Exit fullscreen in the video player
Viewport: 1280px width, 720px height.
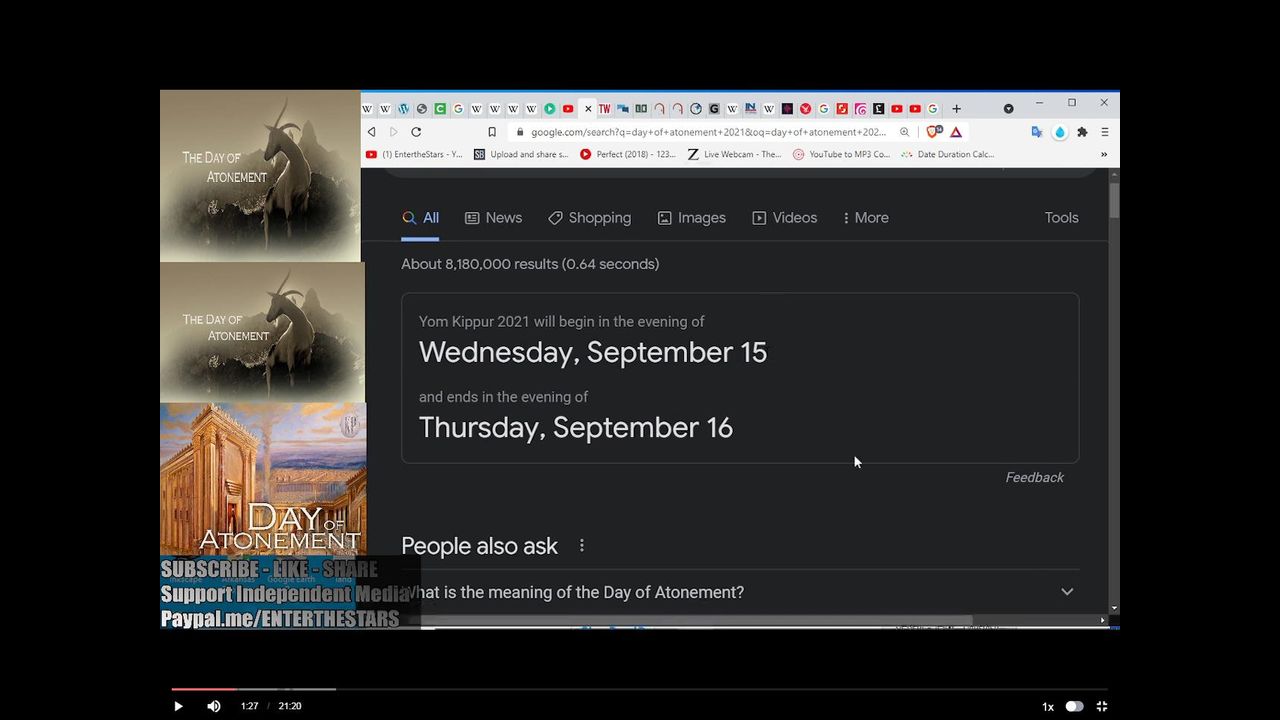tap(1102, 706)
